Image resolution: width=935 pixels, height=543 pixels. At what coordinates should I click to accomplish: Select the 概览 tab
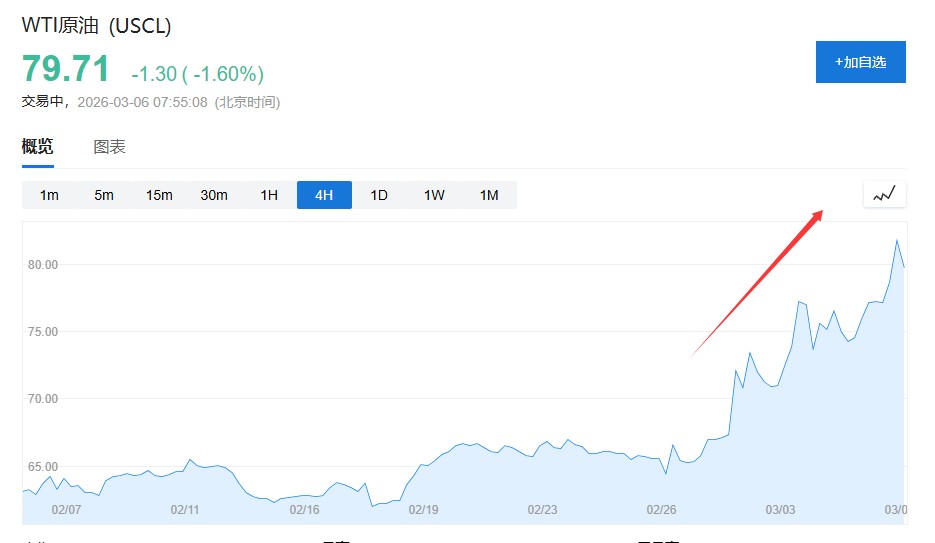pos(38,147)
